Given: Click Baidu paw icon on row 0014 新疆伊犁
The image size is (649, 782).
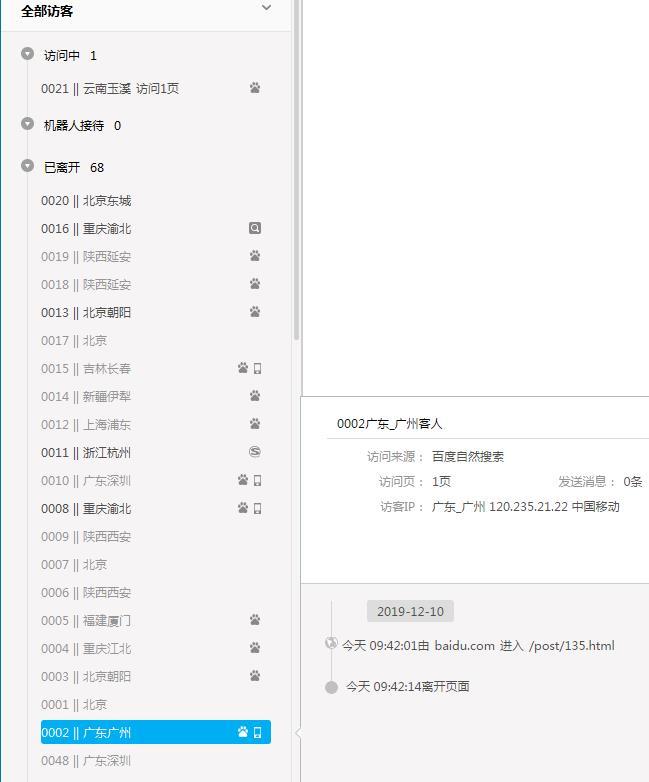Looking at the screenshot, I should pyautogui.click(x=255, y=396).
